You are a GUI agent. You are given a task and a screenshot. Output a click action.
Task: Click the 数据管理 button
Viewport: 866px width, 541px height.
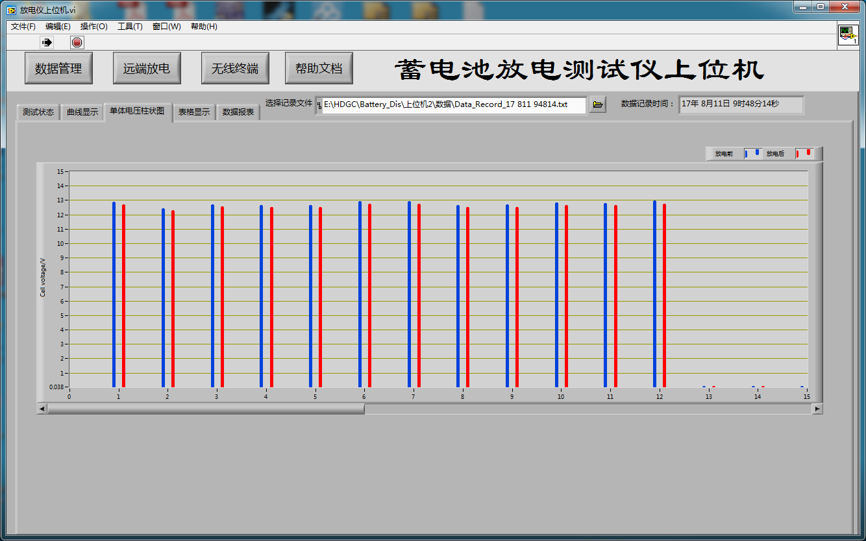(59, 69)
